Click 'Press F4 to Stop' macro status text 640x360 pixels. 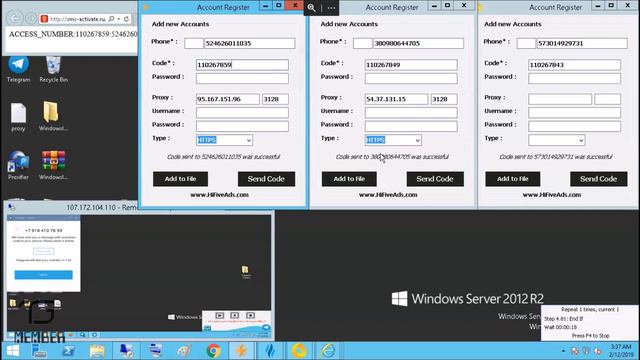(590, 336)
